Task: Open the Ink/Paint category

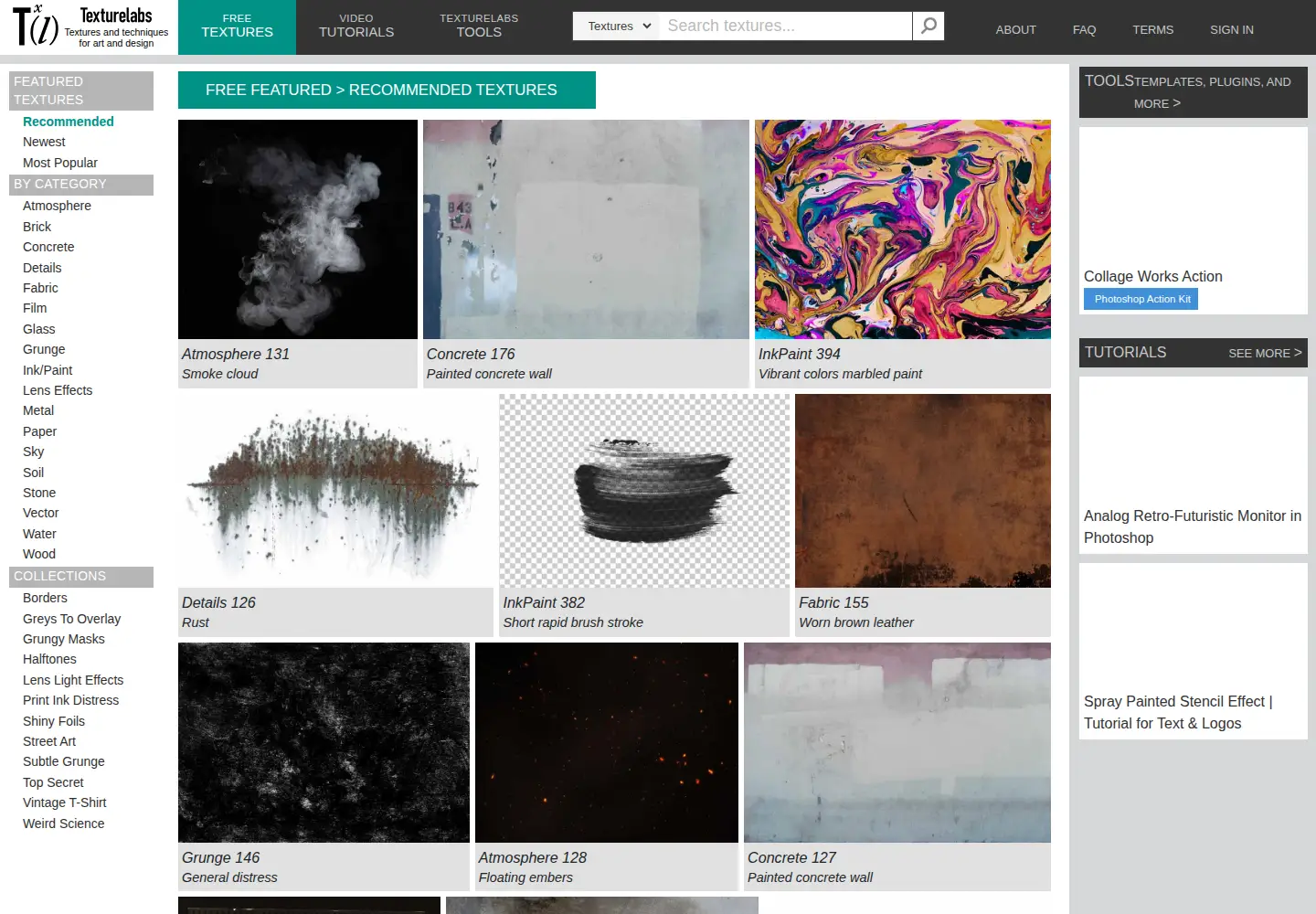Action: click(x=48, y=370)
